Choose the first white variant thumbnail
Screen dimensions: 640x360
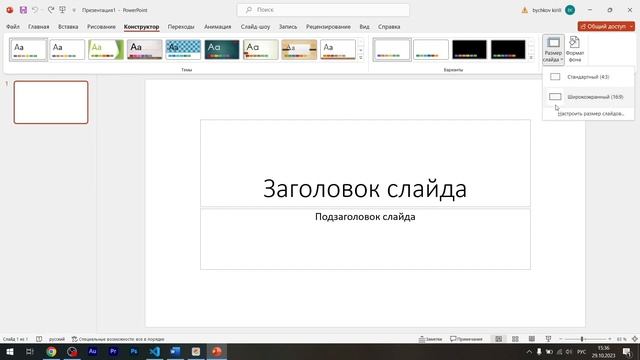[x=392, y=49]
